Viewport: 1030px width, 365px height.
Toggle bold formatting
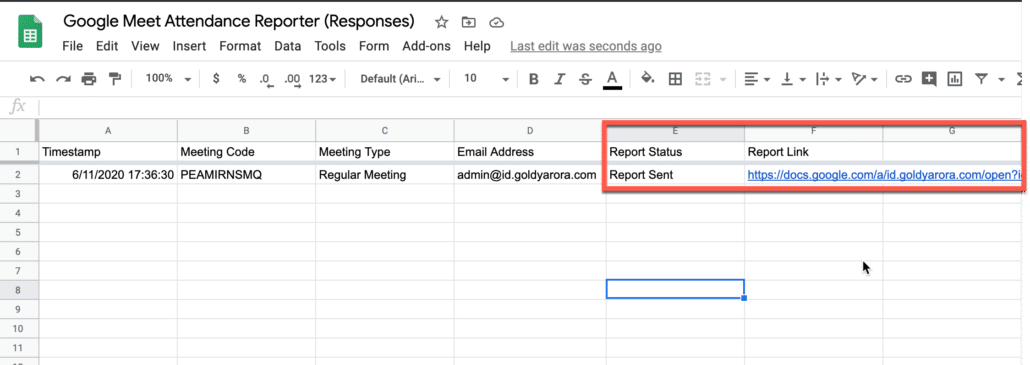(x=533, y=79)
